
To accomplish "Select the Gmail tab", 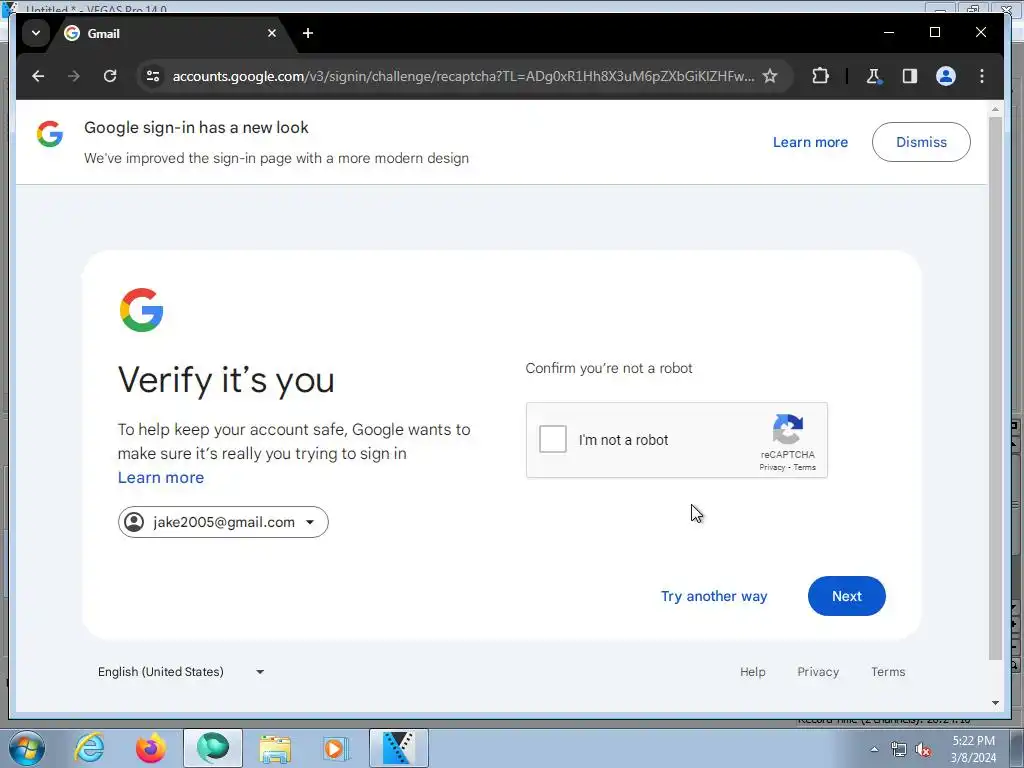I will 173,33.
